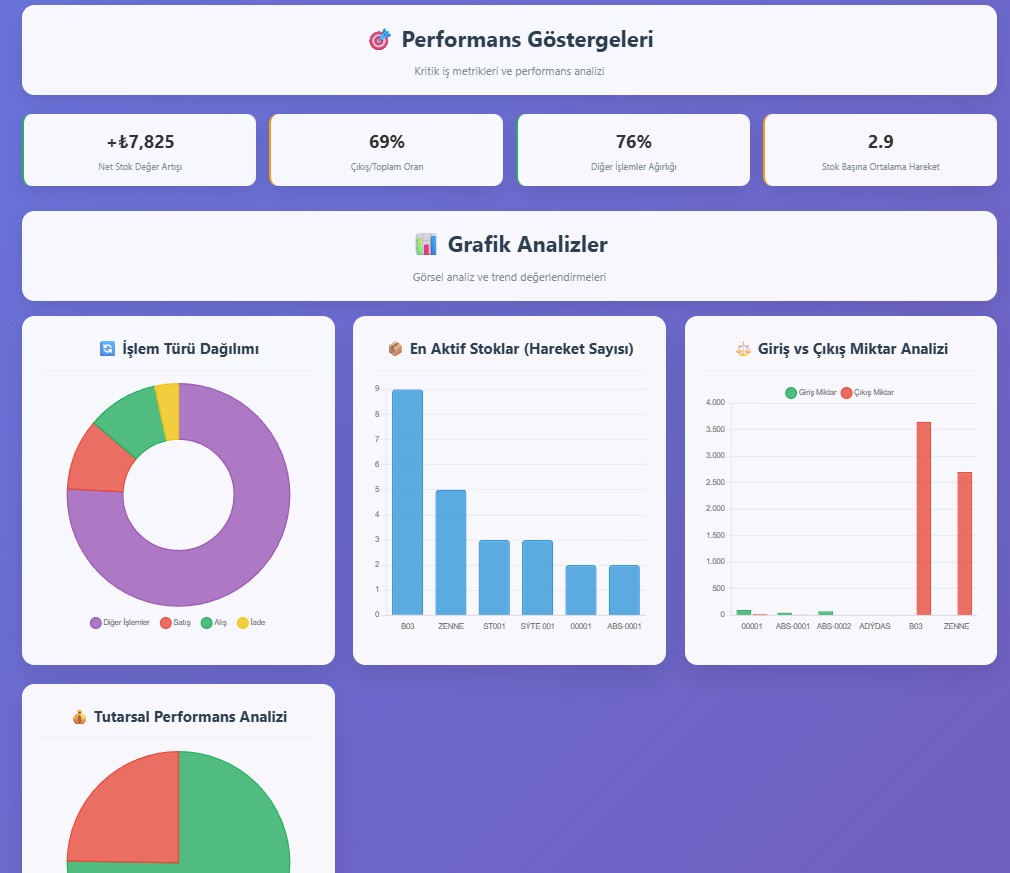Click the bar chart emoji beside Grafik Analizler
The height and width of the screenshot is (873, 1010).
click(426, 244)
